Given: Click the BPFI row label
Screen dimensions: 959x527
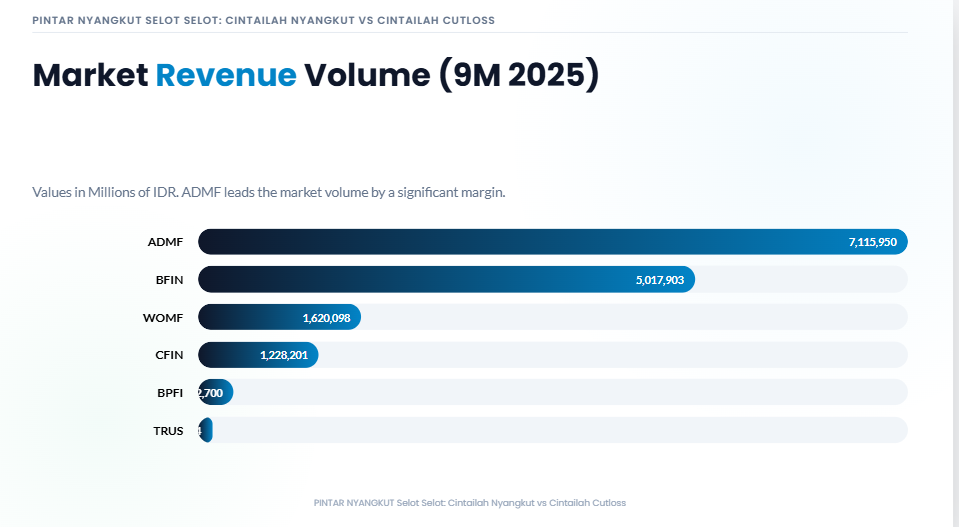Looking at the screenshot, I should (170, 393).
